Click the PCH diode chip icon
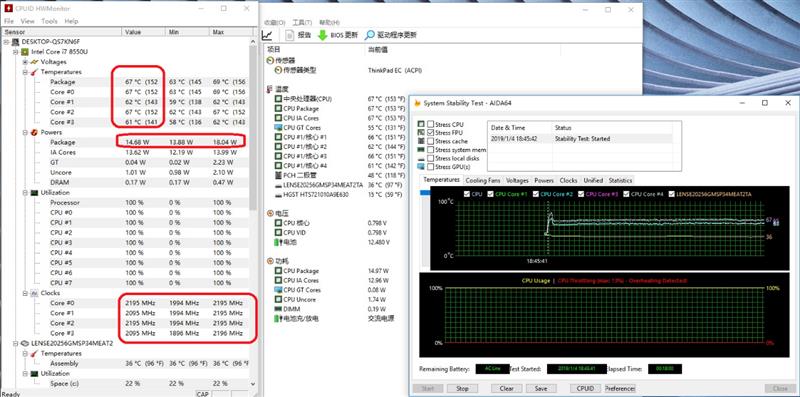The image size is (800, 397). click(278, 175)
